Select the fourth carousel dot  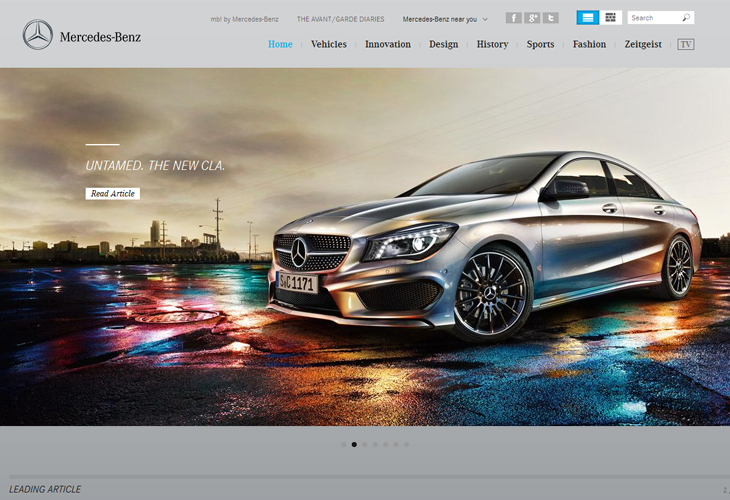pyautogui.click(x=375, y=445)
